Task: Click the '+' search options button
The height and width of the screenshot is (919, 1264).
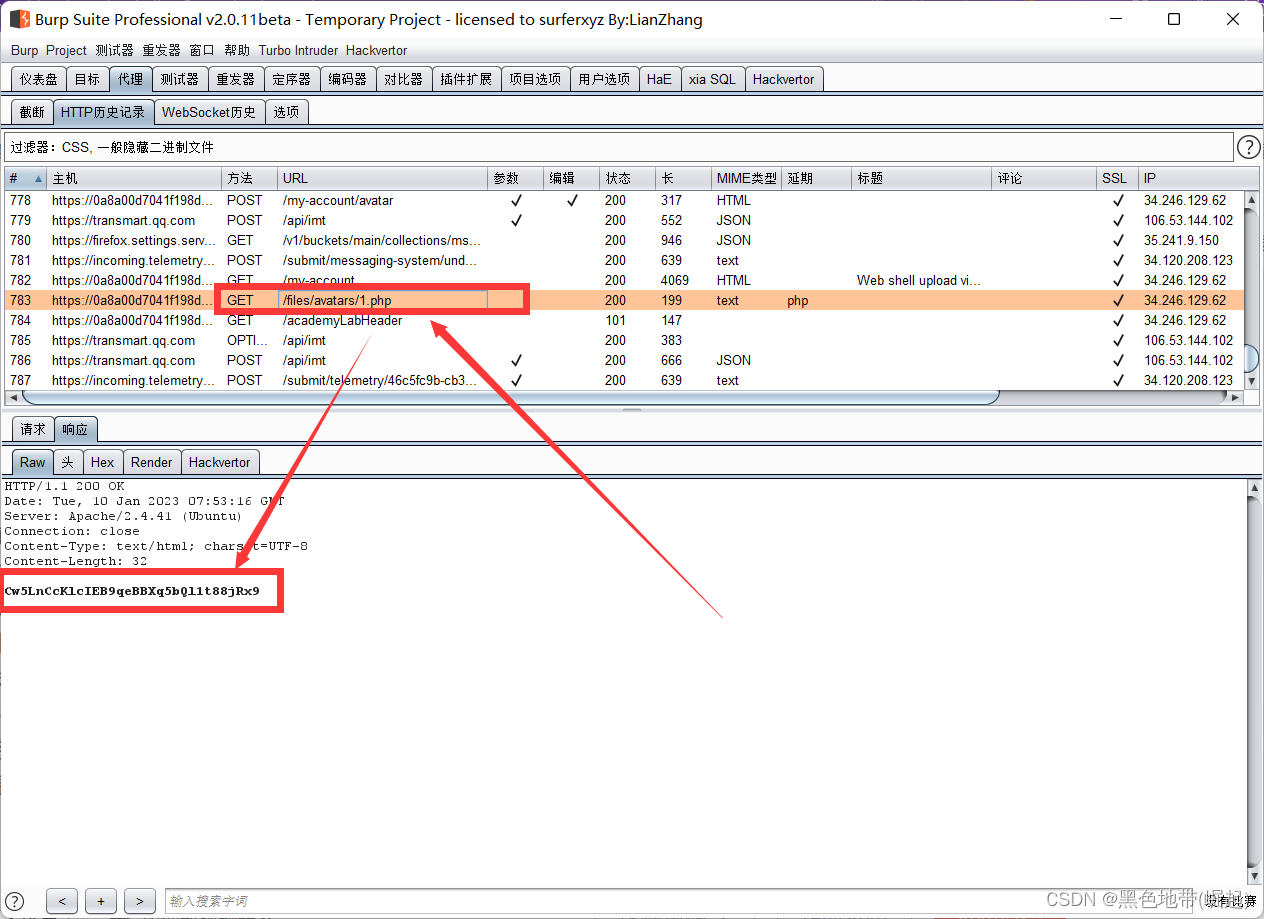Action: [x=101, y=901]
